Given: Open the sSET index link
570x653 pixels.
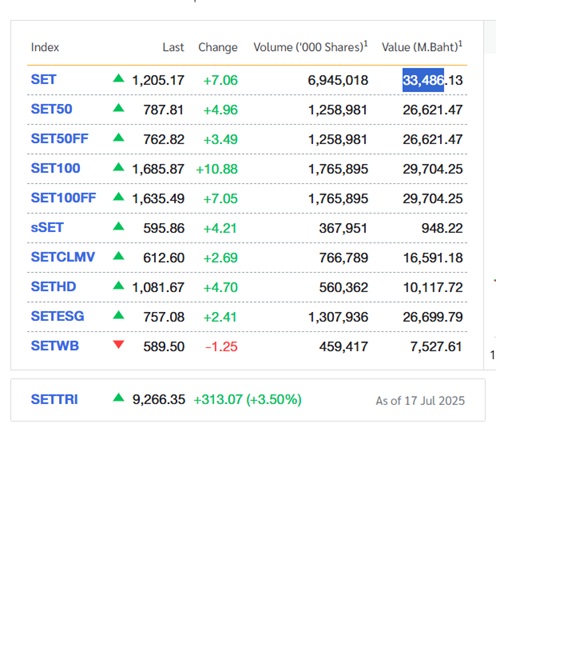Looking at the screenshot, I should tap(47, 227).
